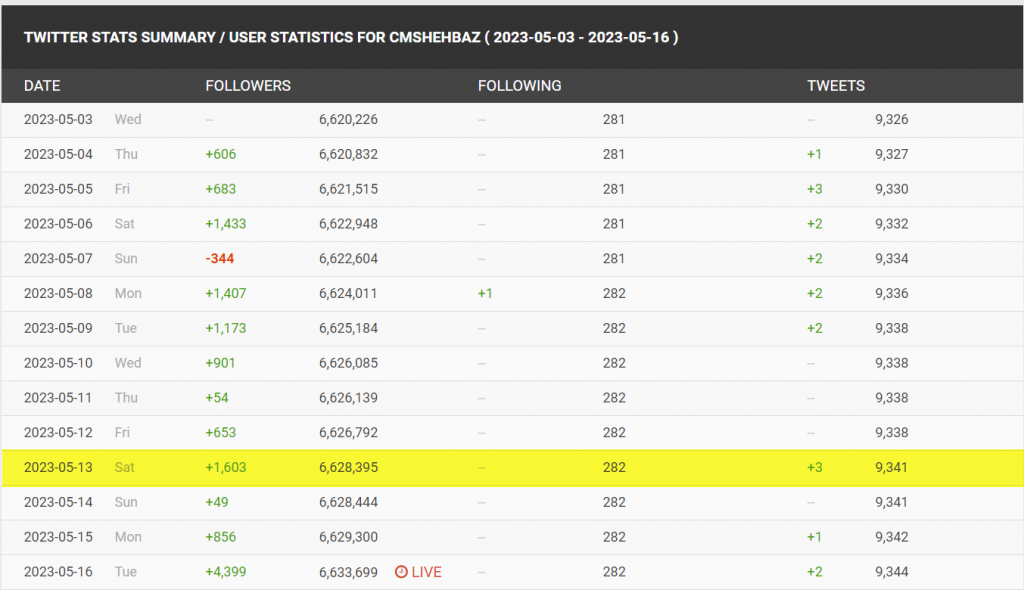Select the DATE column header
The height and width of the screenshot is (590, 1024).
click(42, 86)
